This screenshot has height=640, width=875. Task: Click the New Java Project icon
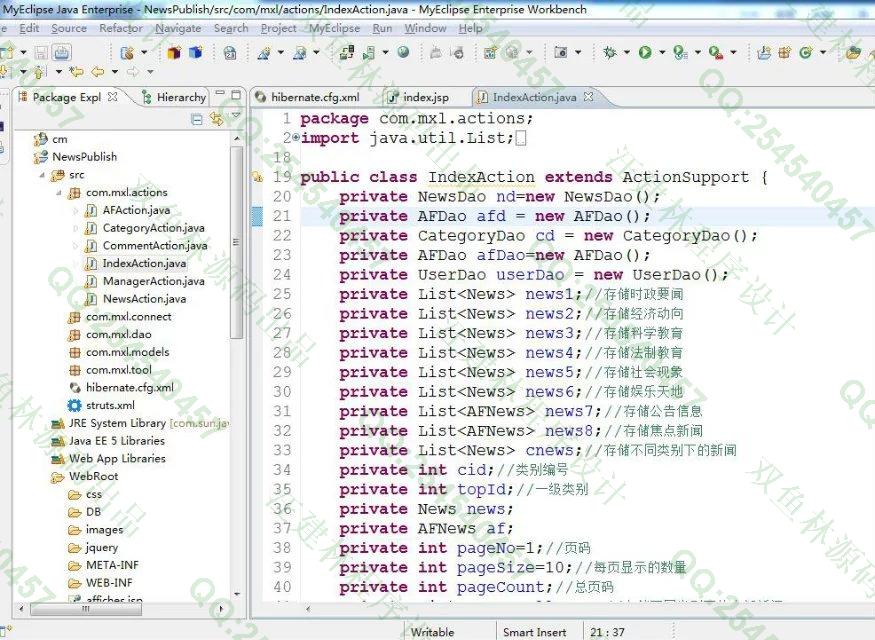coord(764,52)
